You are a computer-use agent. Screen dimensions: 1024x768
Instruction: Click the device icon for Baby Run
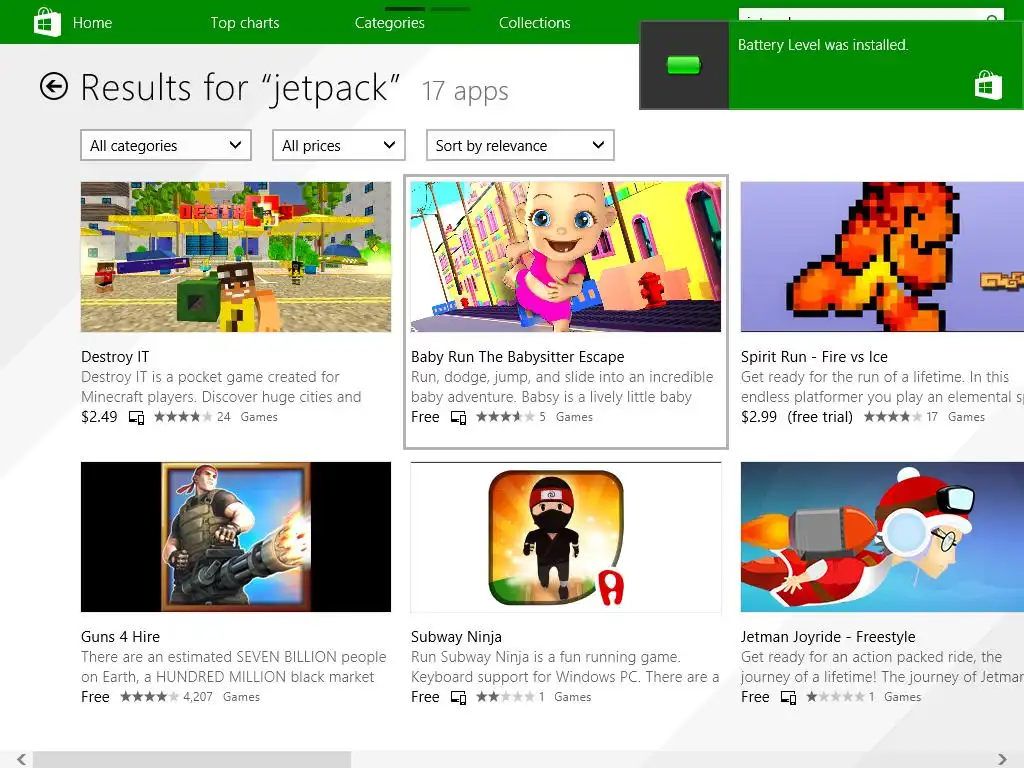point(458,417)
